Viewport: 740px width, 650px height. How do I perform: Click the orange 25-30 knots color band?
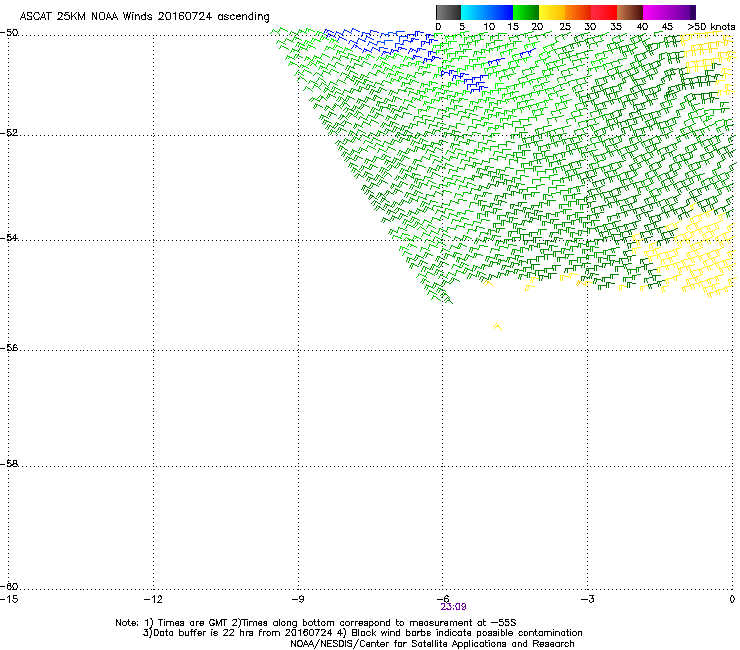pos(578,12)
